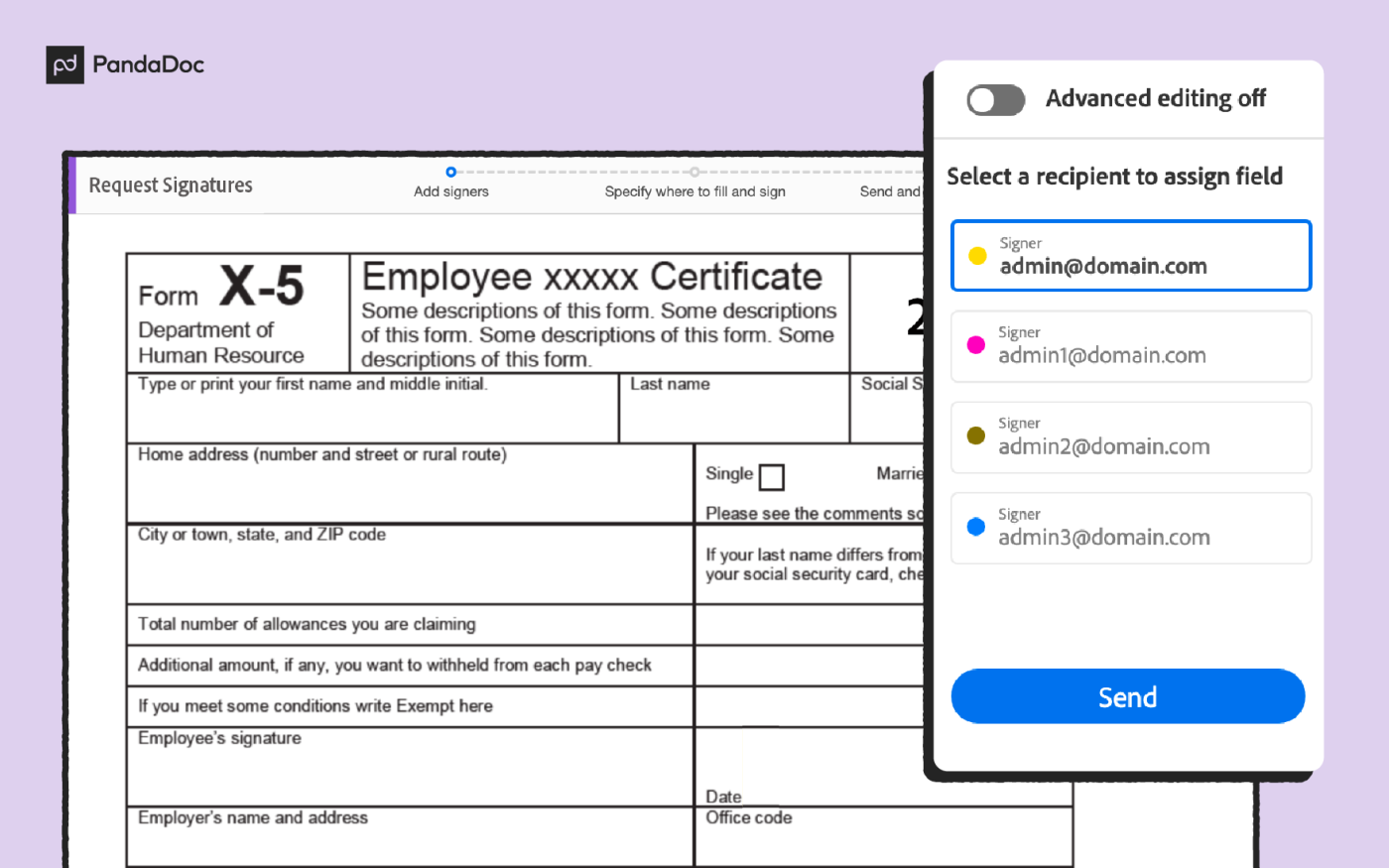This screenshot has height=868, width=1389.
Task: Select signer admin2@domain.com
Action: click(1130, 437)
